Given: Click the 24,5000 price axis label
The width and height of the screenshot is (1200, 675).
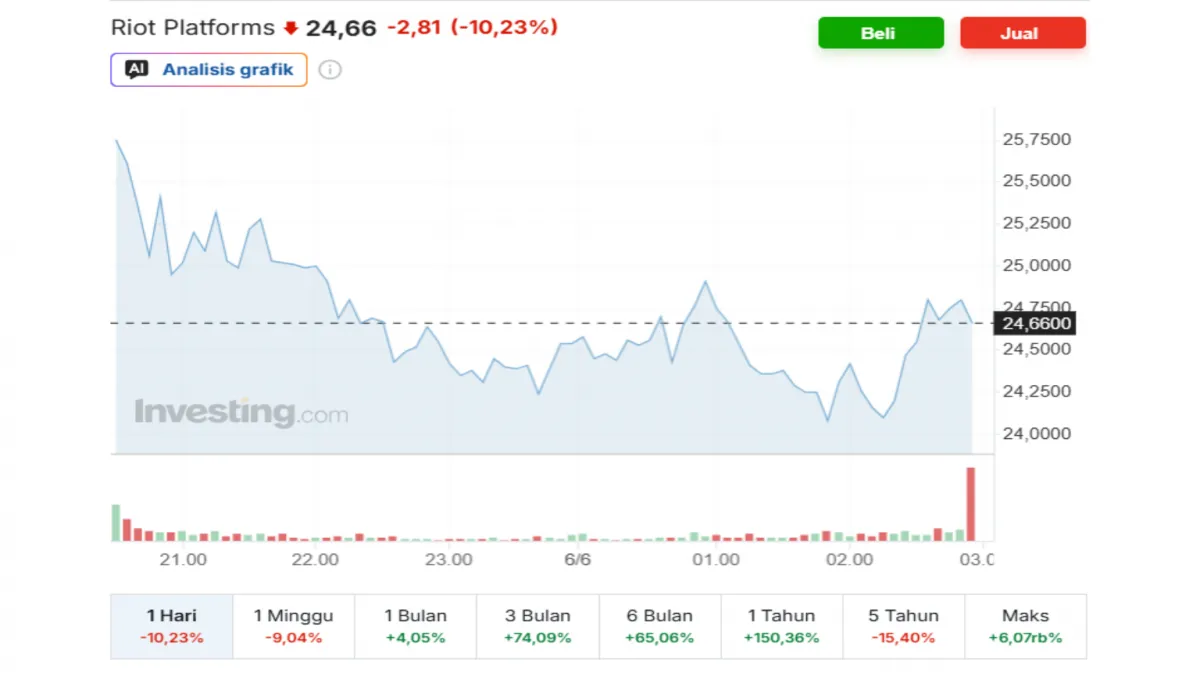Looking at the screenshot, I should pos(1036,349).
